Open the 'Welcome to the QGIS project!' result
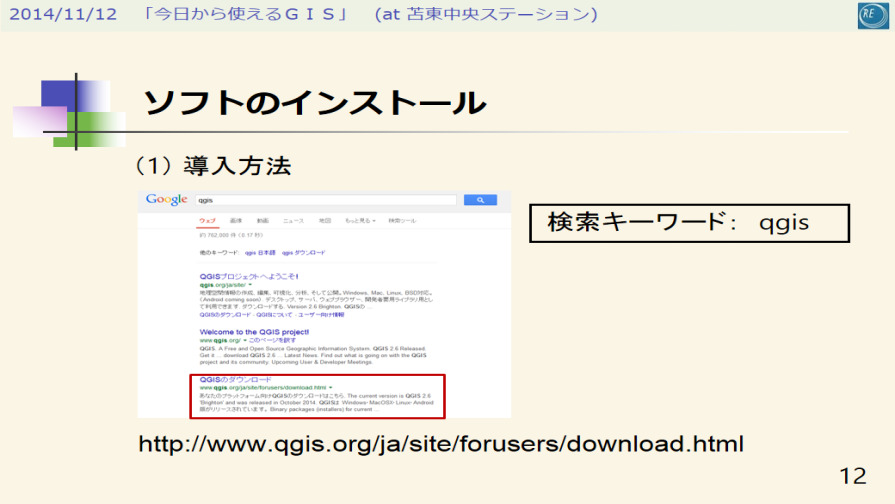The width and height of the screenshot is (895, 504). [x=254, y=332]
